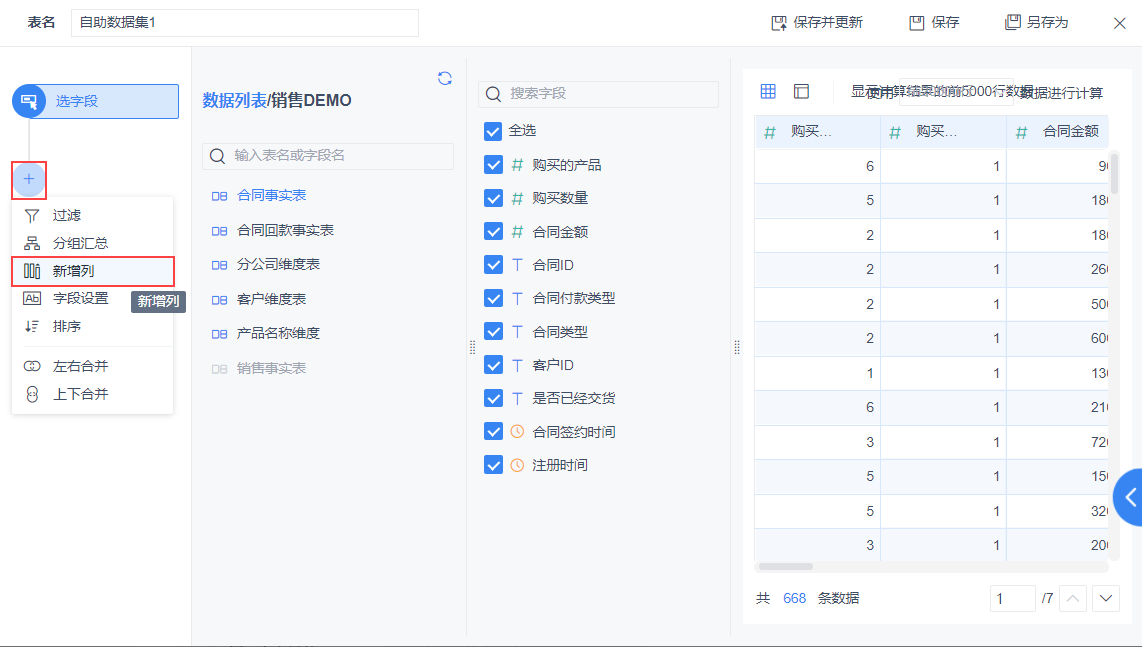
Task: Choose 左右合并 join option
Action: click(x=92, y=366)
